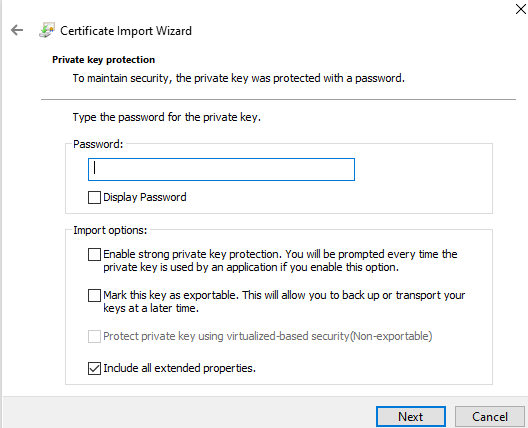Click the Certificate Import Wizard certificate icon
The width and height of the screenshot is (528, 428).
(47, 30)
